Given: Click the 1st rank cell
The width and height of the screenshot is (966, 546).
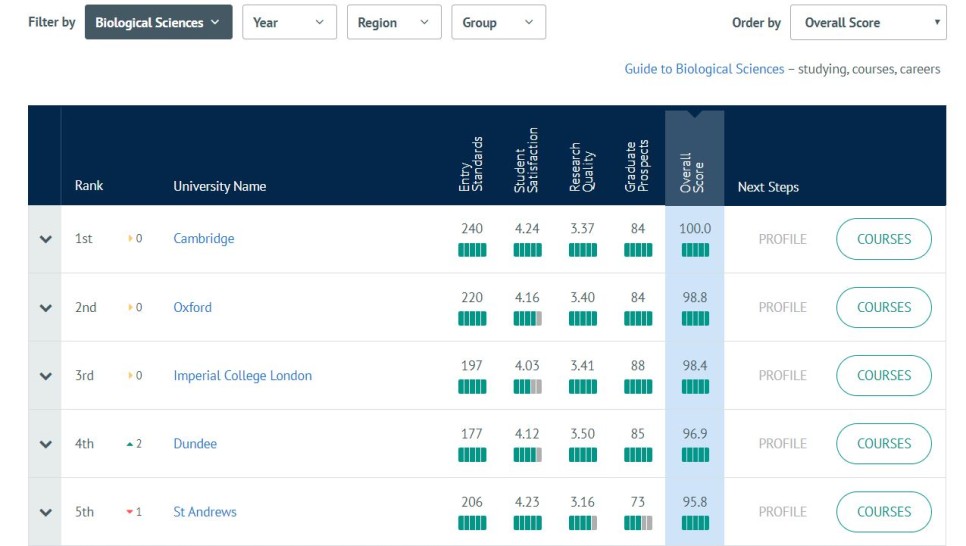Looking at the screenshot, I should [x=84, y=238].
